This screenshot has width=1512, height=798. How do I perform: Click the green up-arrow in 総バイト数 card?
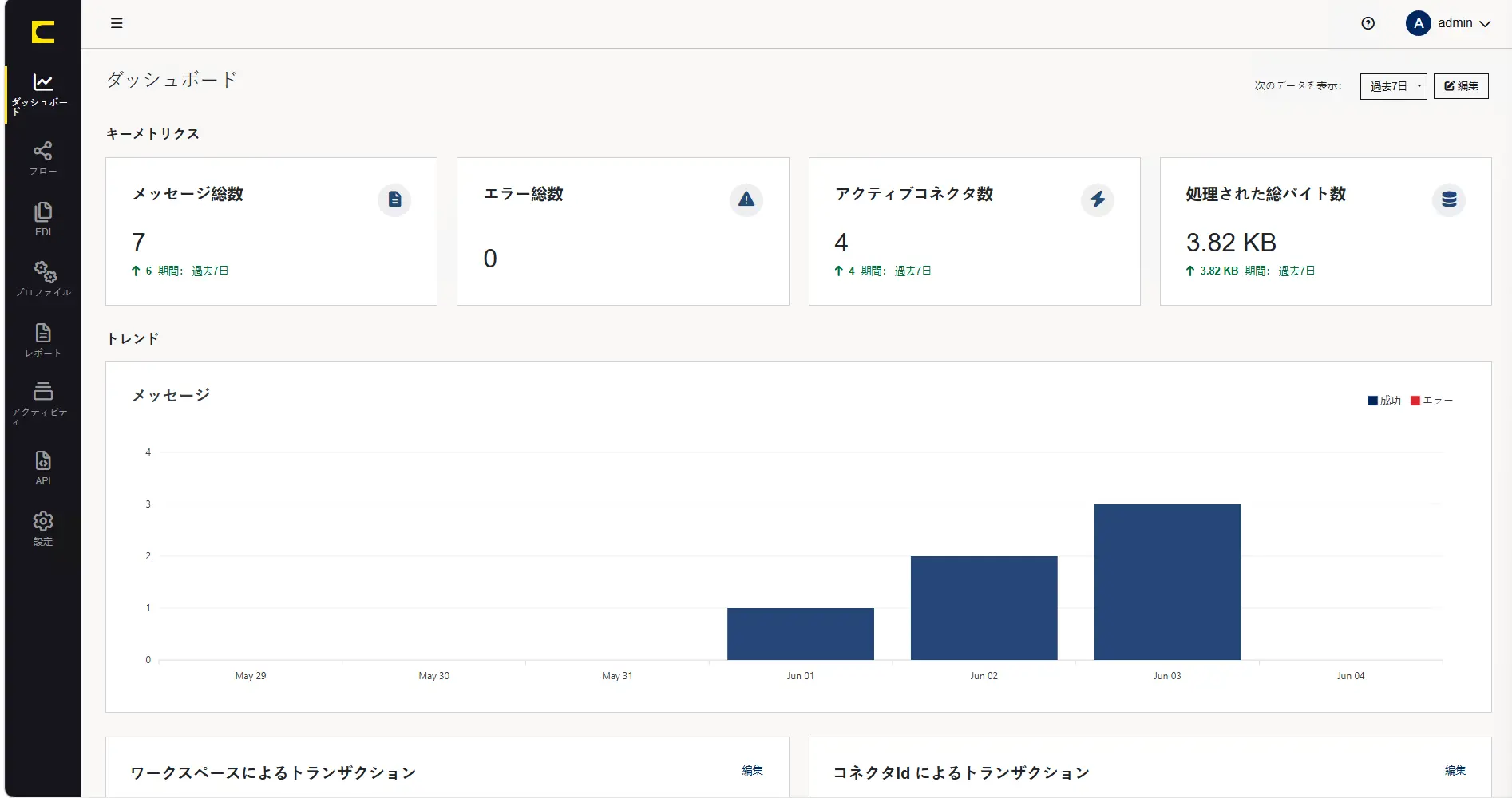[x=1190, y=271]
